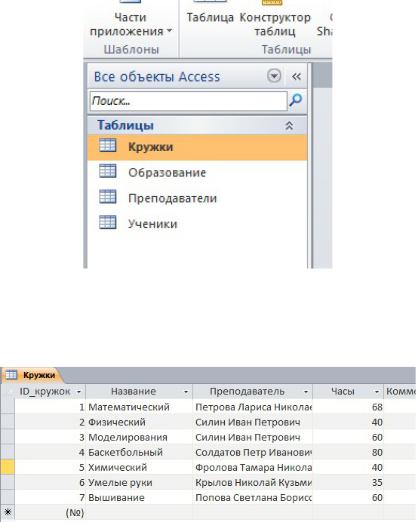Screen dimensions: 416x522
Task: Click the Химический cell
Action: tap(139, 467)
